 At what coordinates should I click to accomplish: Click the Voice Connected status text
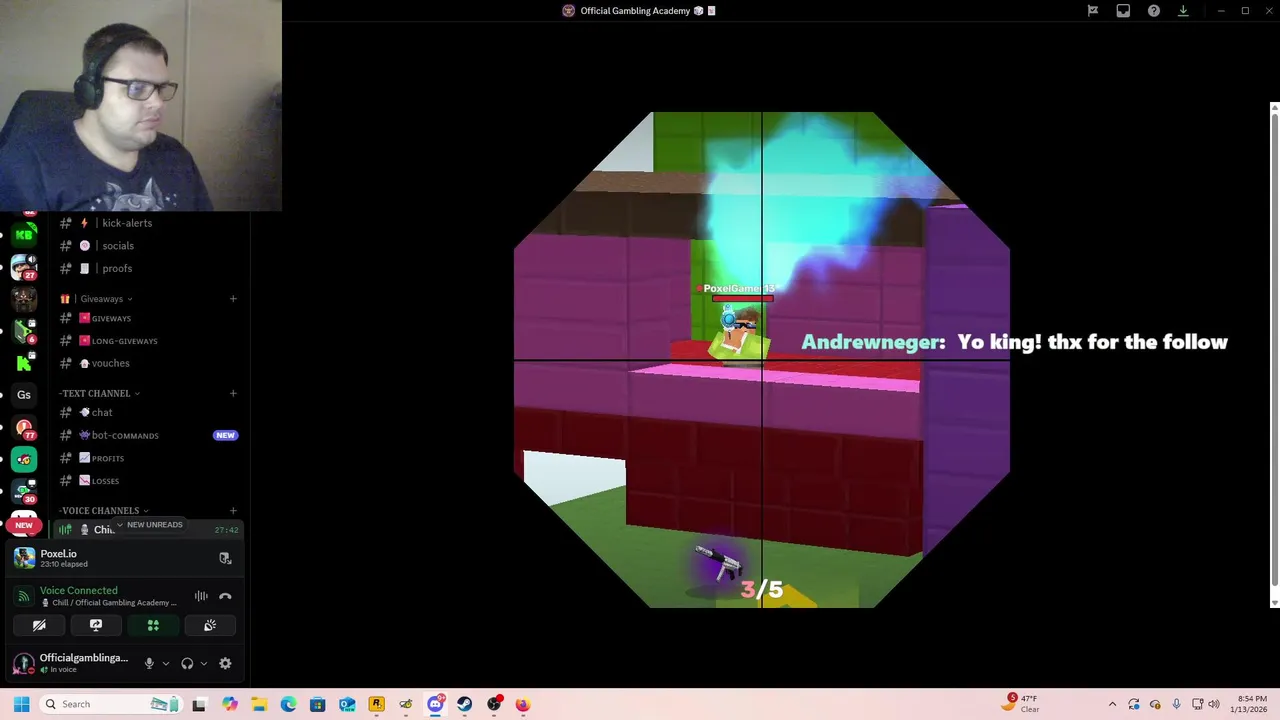(78, 591)
